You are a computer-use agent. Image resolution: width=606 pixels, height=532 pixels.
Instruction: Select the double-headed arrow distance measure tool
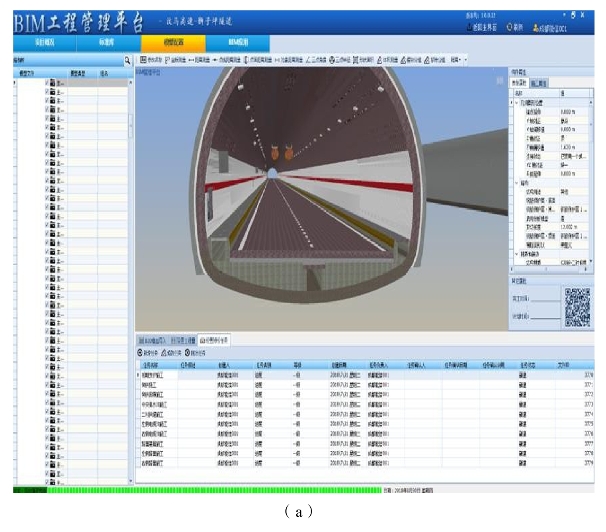tap(191, 60)
